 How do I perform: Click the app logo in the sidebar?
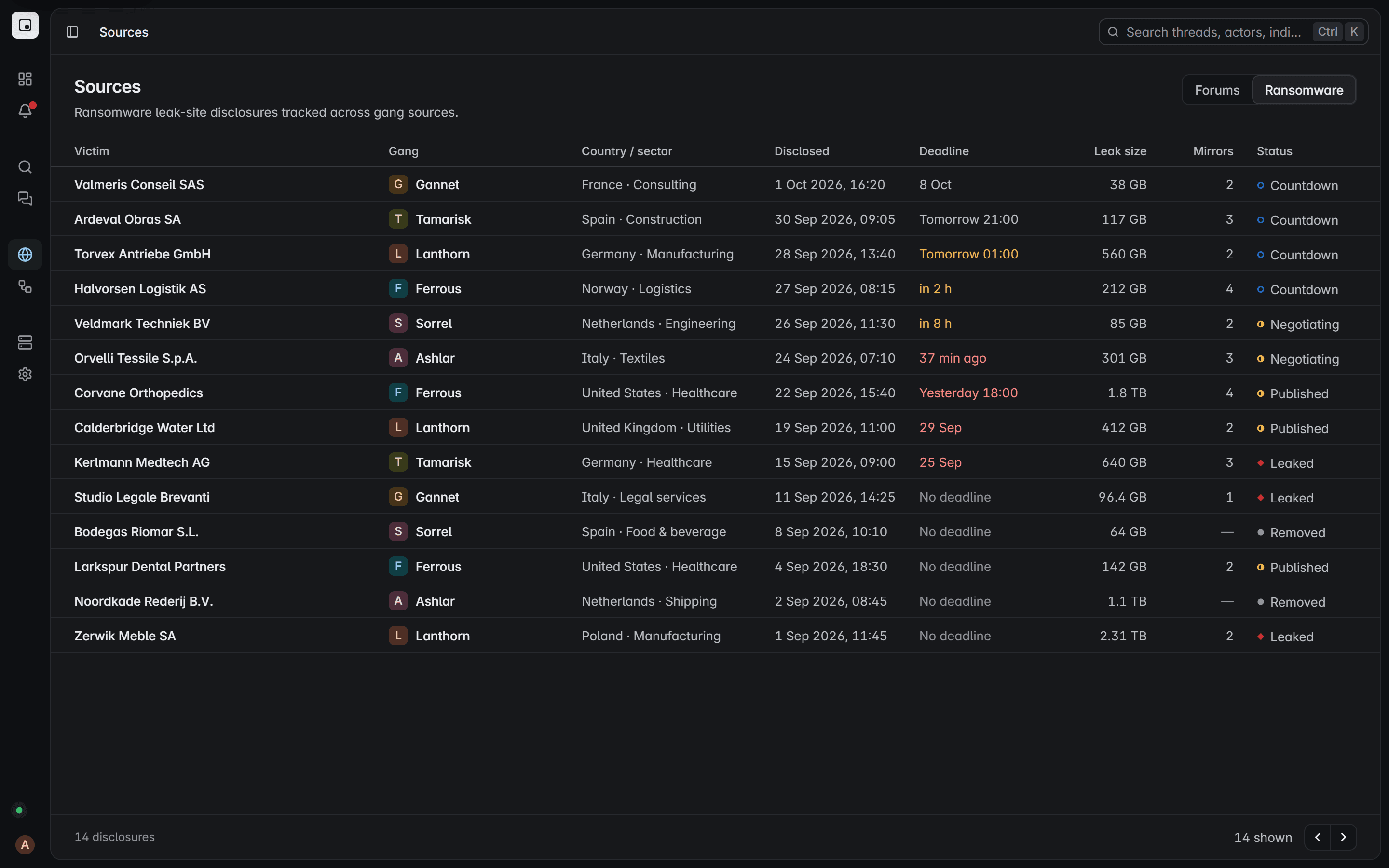point(25,25)
